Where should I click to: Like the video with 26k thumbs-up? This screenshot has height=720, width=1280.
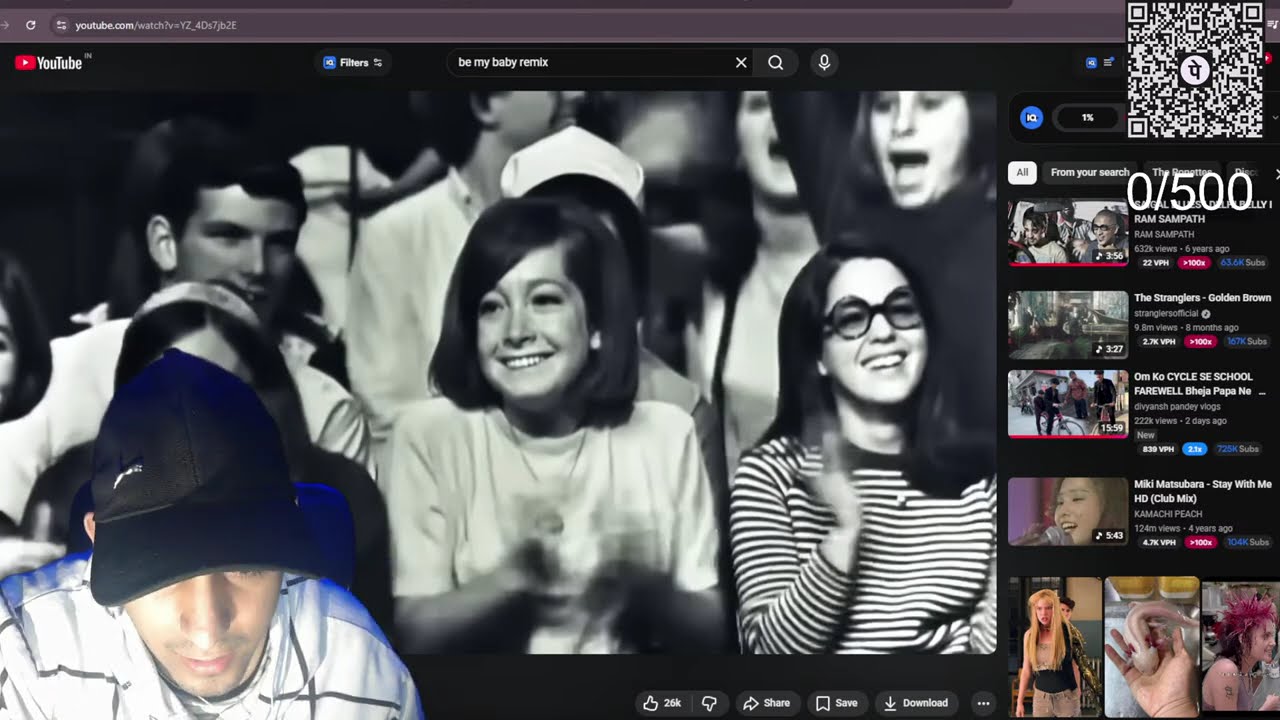(662, 703)
